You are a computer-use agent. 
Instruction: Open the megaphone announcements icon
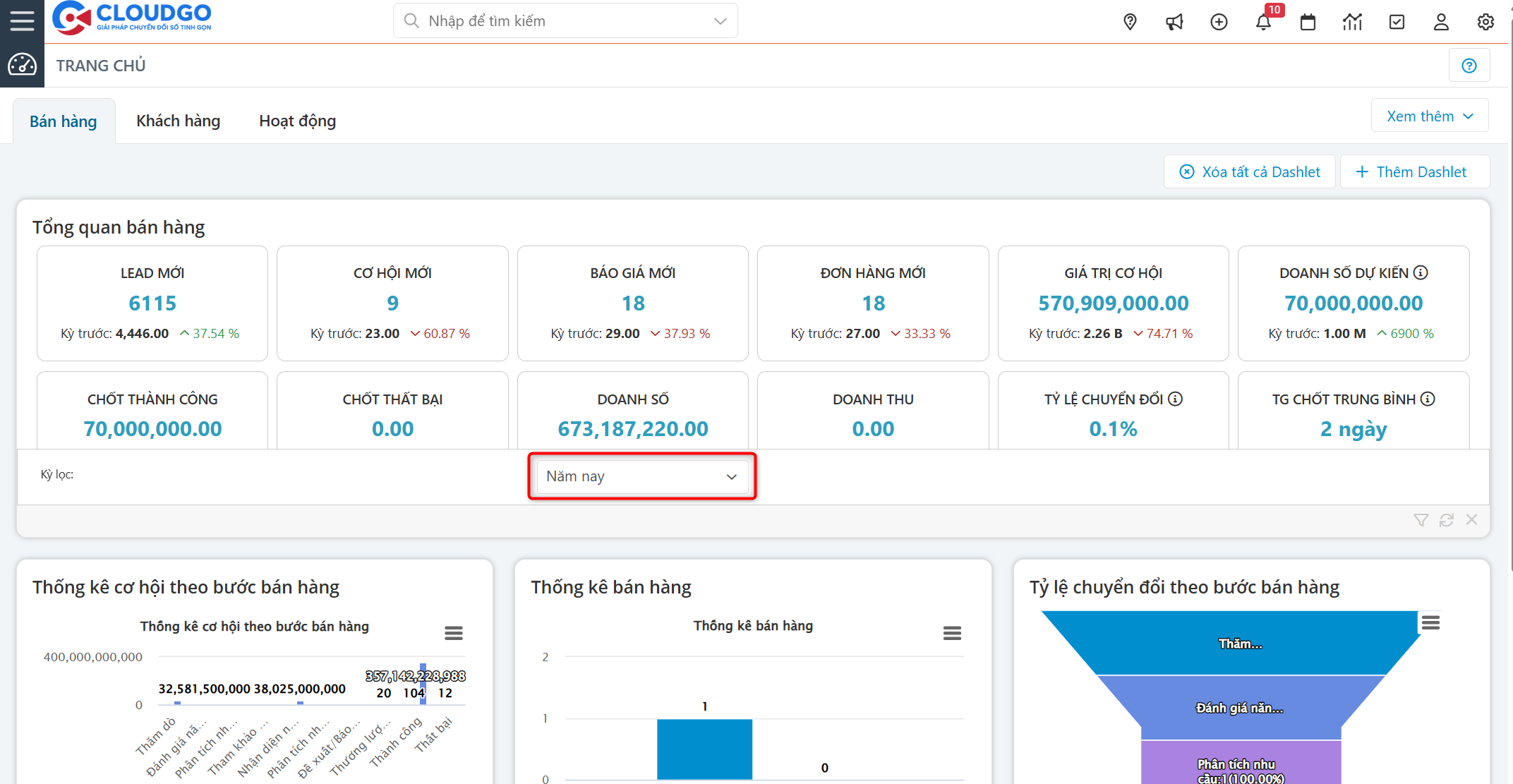tap(1174, 22)
